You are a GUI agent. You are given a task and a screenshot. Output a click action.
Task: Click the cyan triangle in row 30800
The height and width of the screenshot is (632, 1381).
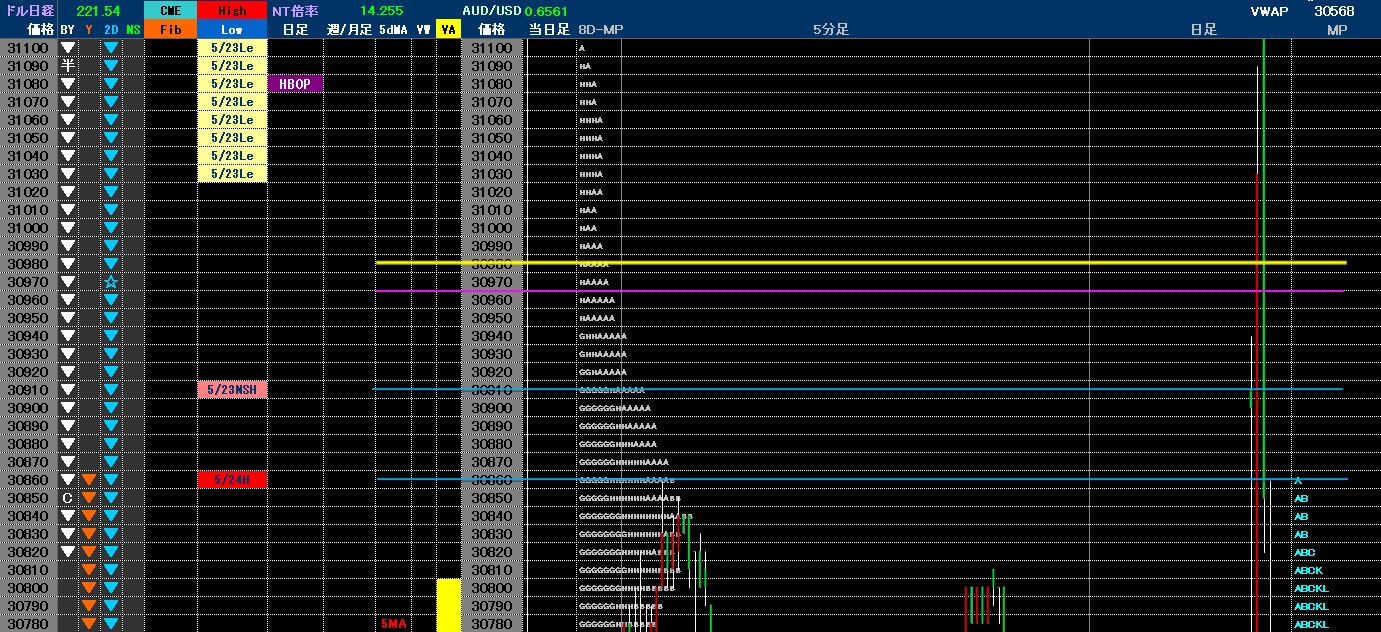(111, 588)
